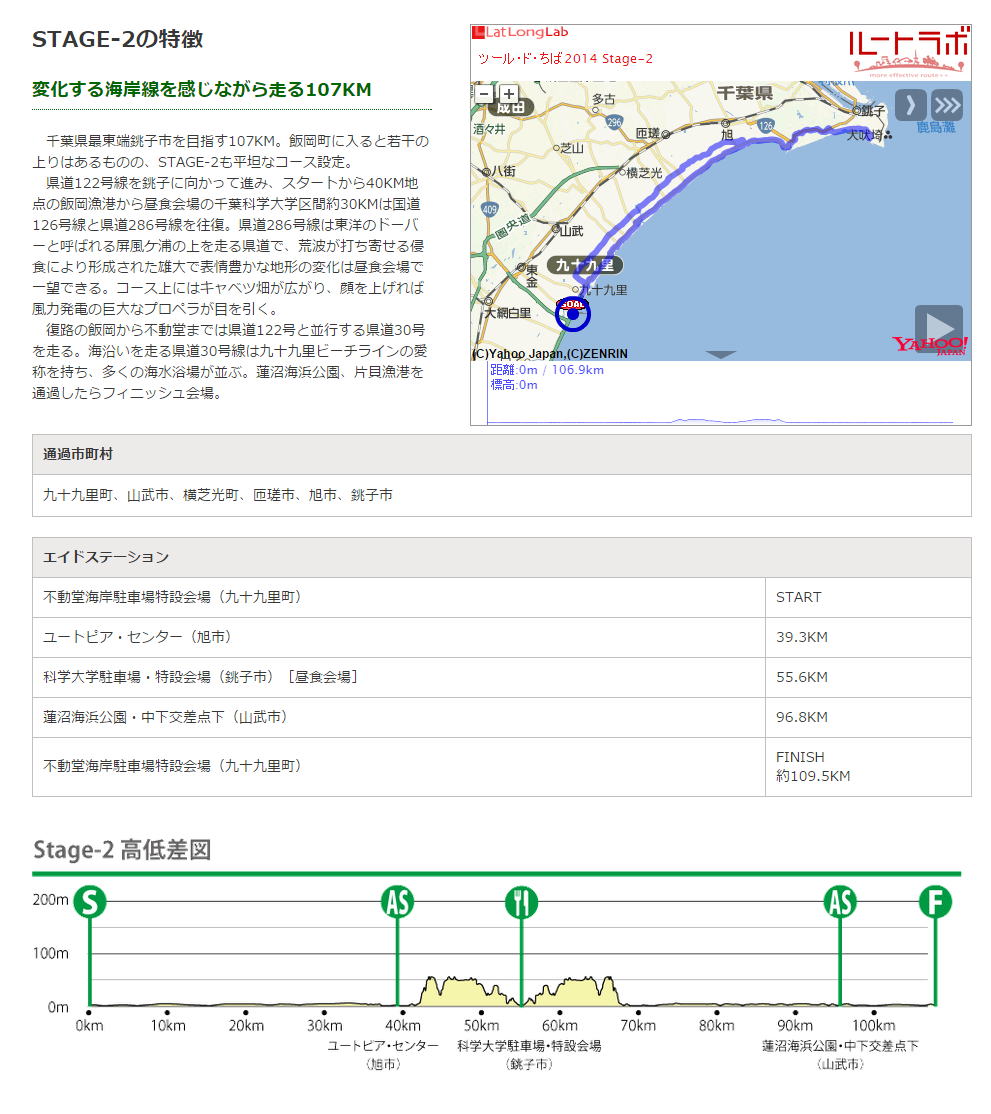Click the green S start marker
This screenshot has width=991, height=1114.
point(90,902)
